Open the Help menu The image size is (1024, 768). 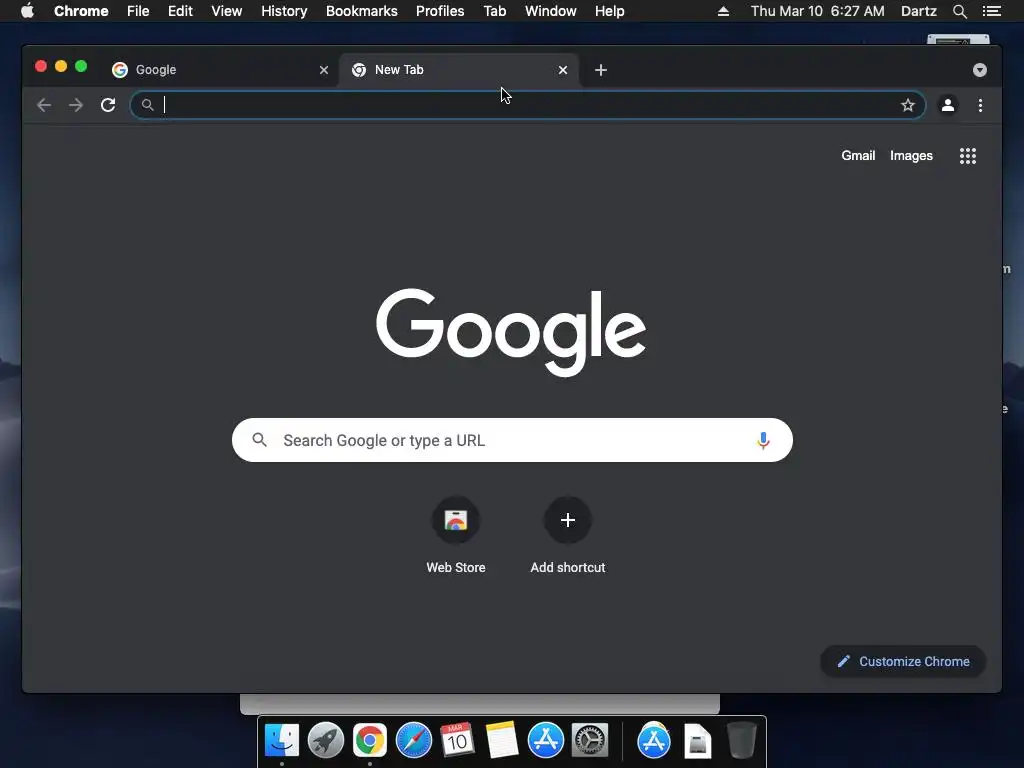click(609, 11)
